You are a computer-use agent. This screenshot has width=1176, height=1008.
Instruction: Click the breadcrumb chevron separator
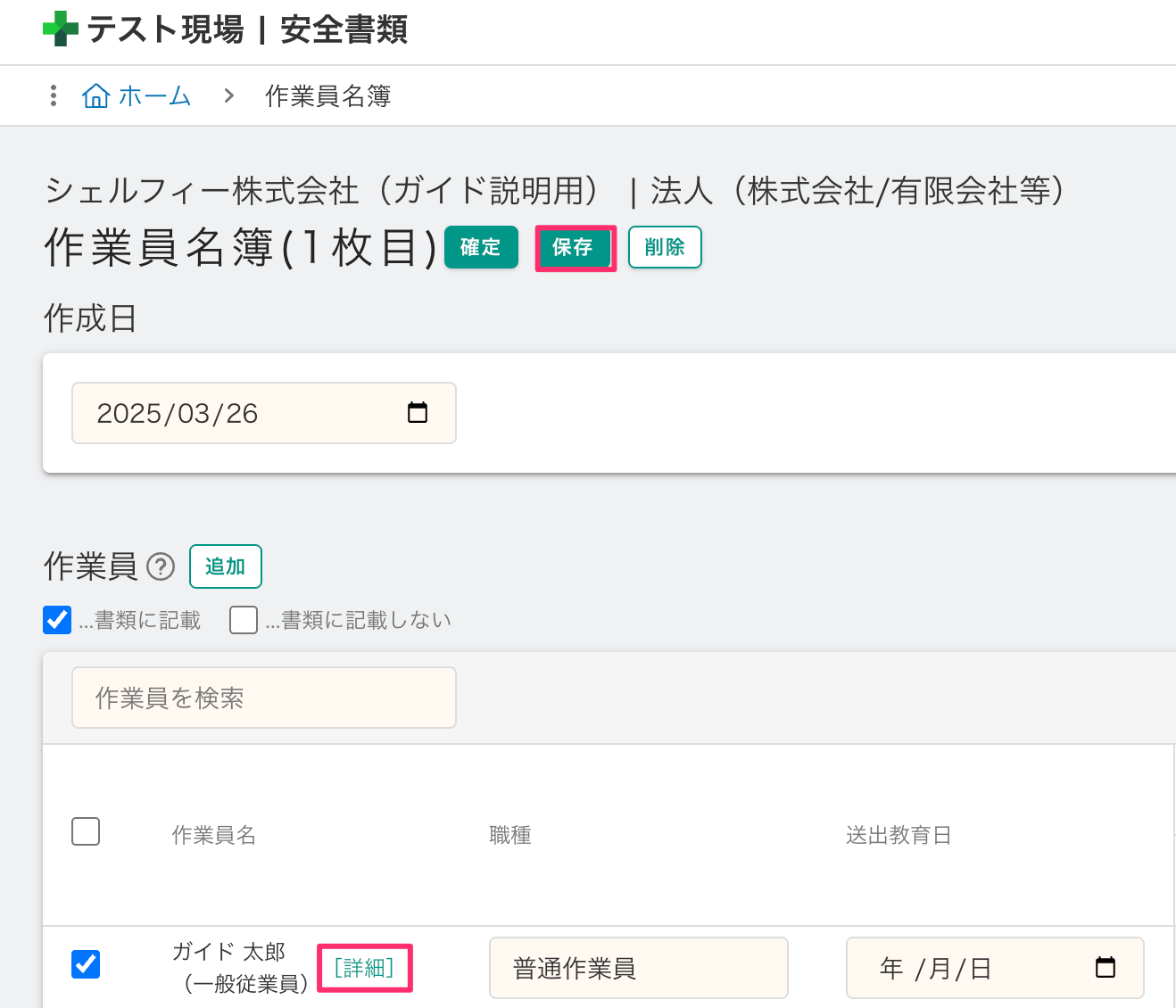(x=229, y=95)
